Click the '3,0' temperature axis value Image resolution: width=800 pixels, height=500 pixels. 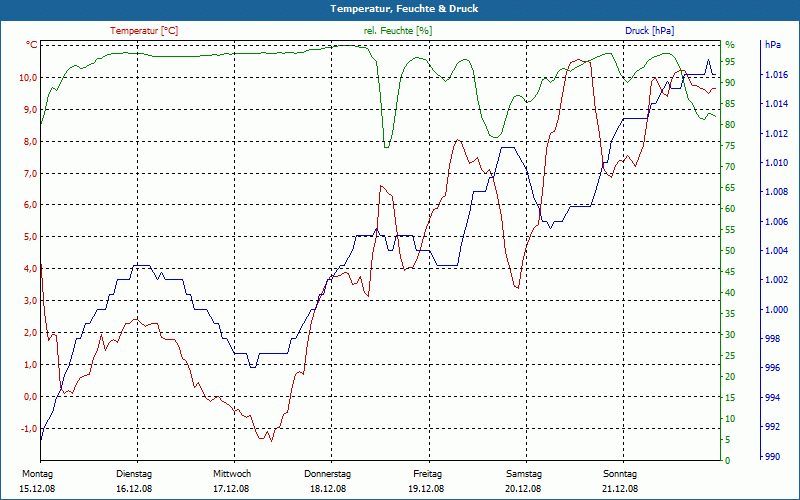pos(30,301)
